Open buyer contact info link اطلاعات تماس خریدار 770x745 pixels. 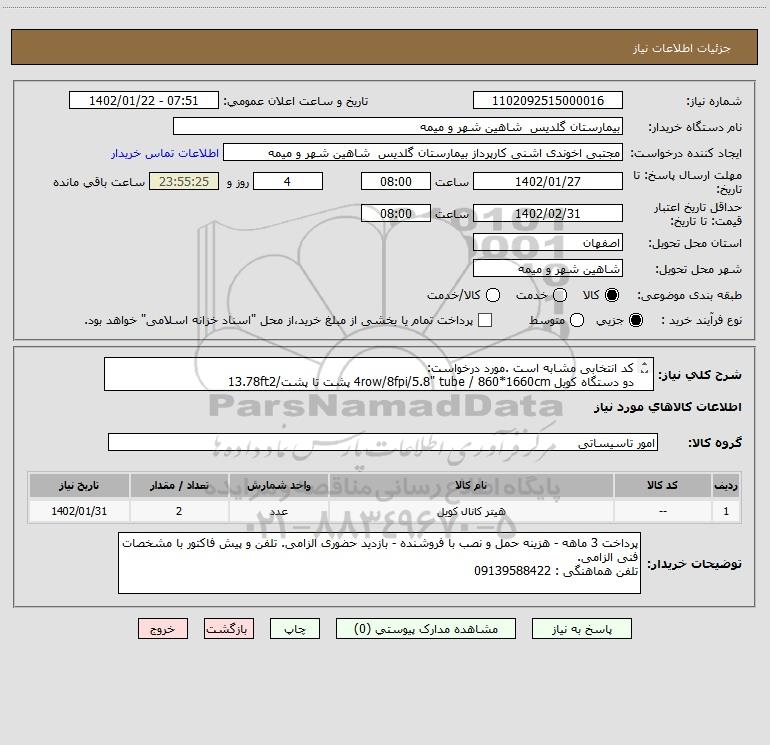tap(165, 153)
